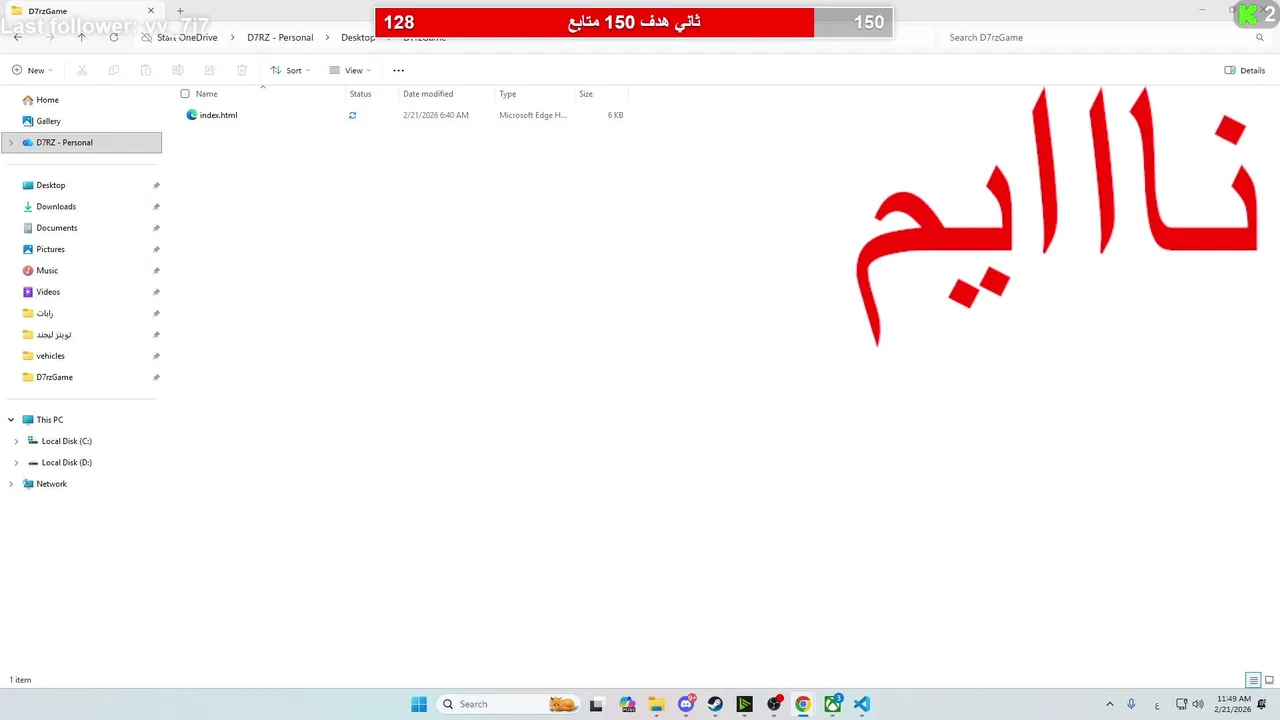Open Visual Studio Code from taskbar

[x=862, y=704]
